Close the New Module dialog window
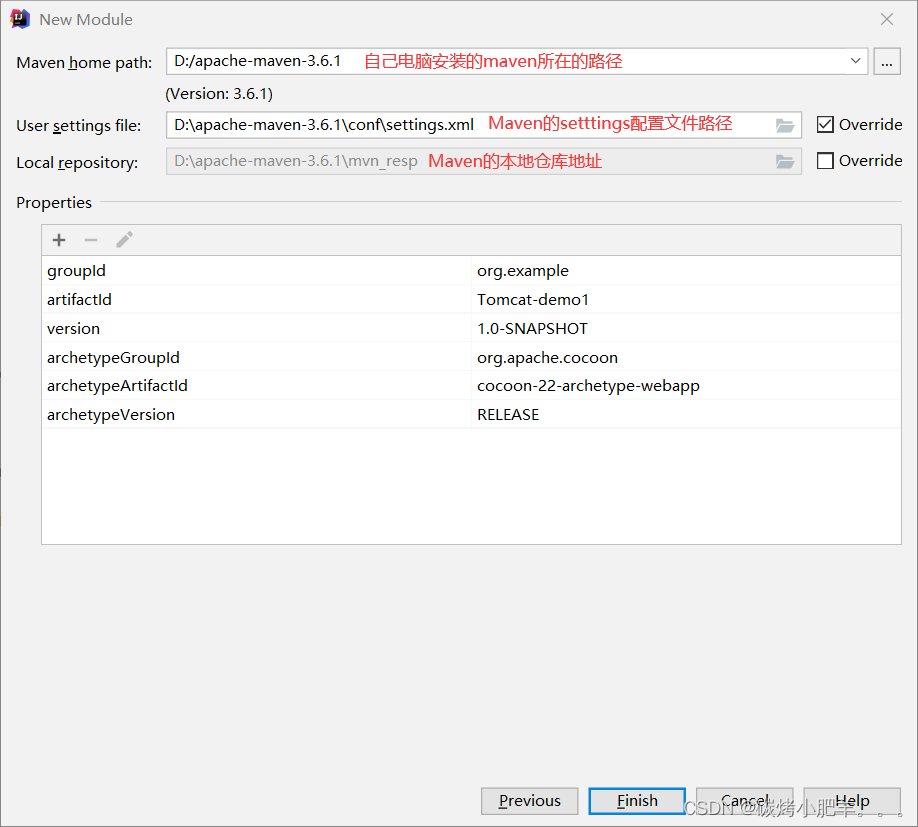The height and width of the screenshot is (827, 918). (x=887, y=19)
